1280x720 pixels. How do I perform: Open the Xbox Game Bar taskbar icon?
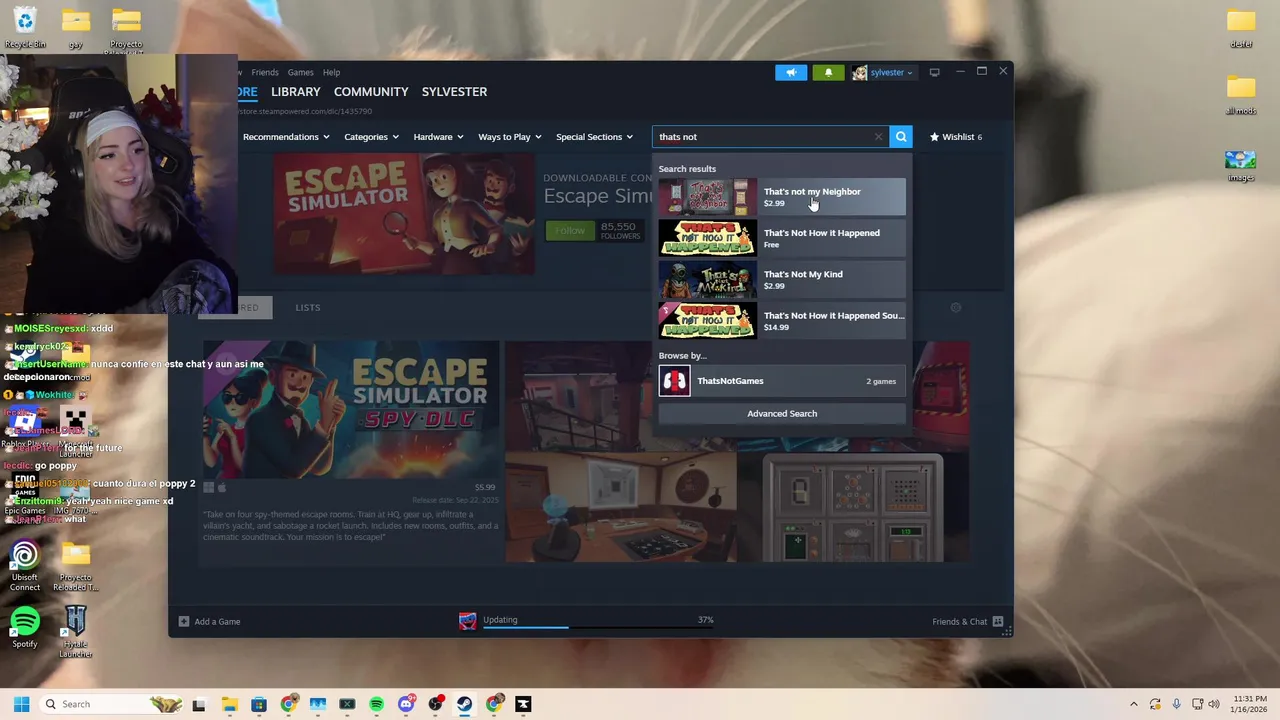[x=347, y=704]
